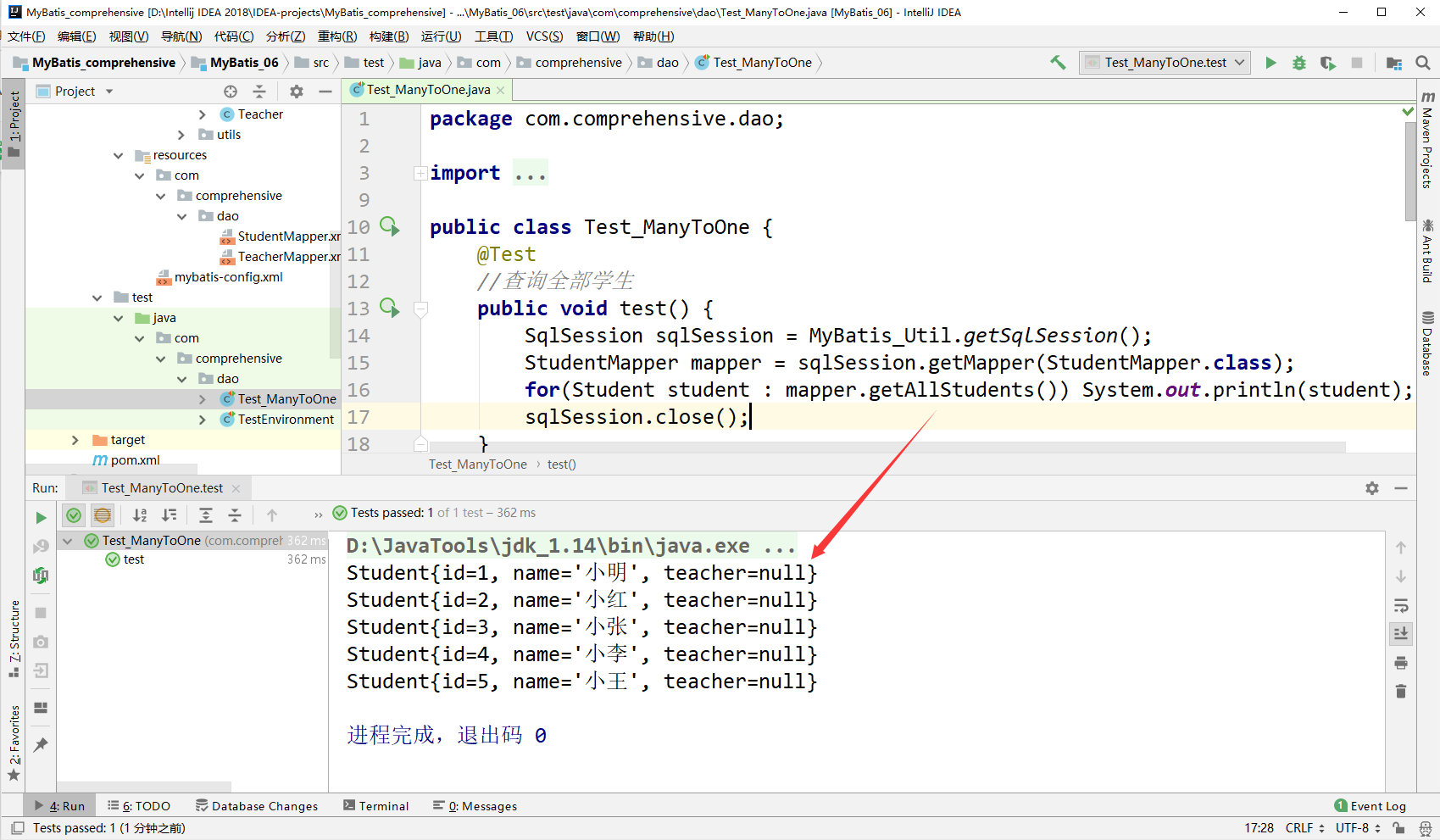
Task: Open Database Changes tool window
Action: click(x=257, y=806)
